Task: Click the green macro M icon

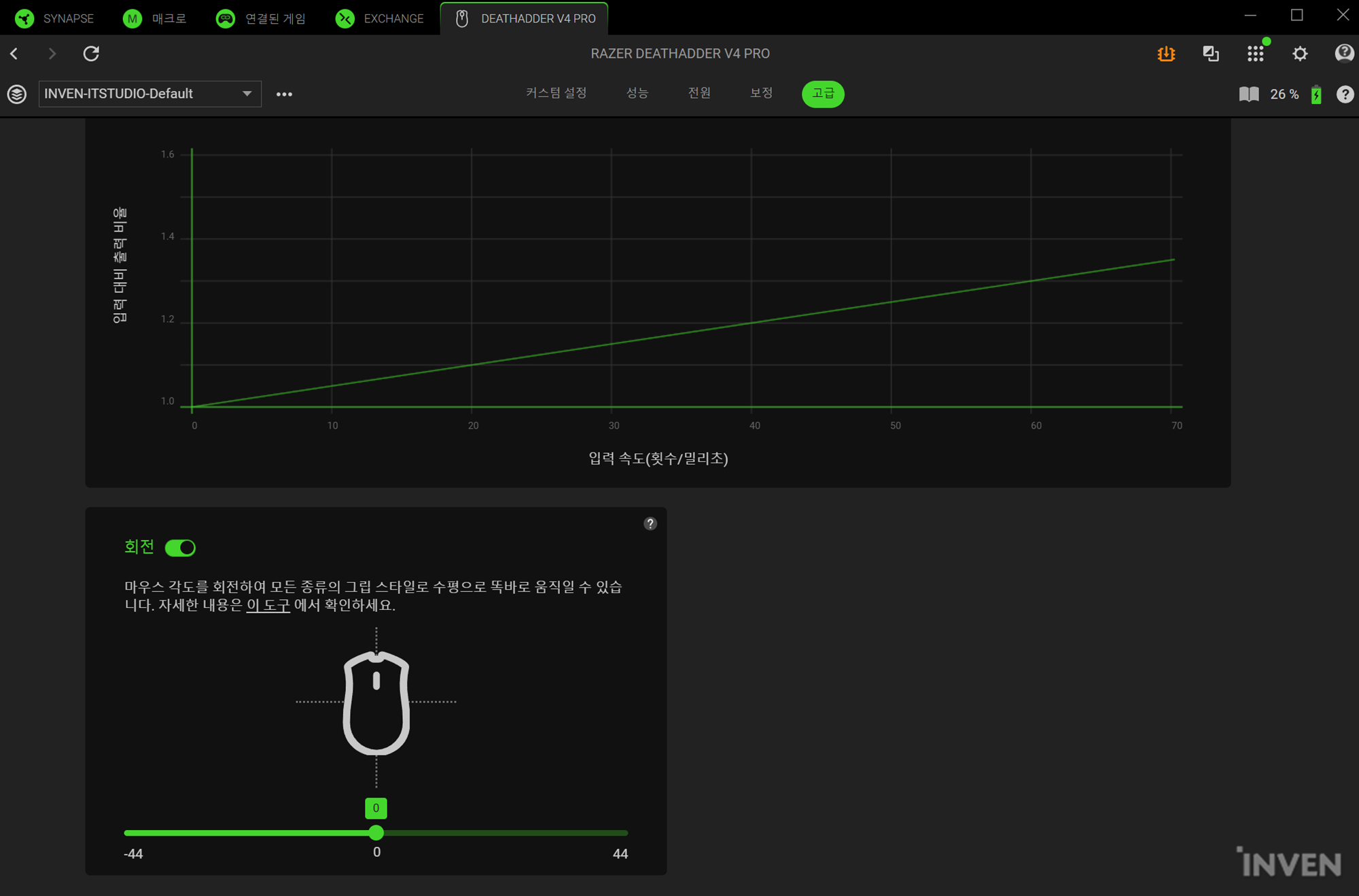Action: 133,18
